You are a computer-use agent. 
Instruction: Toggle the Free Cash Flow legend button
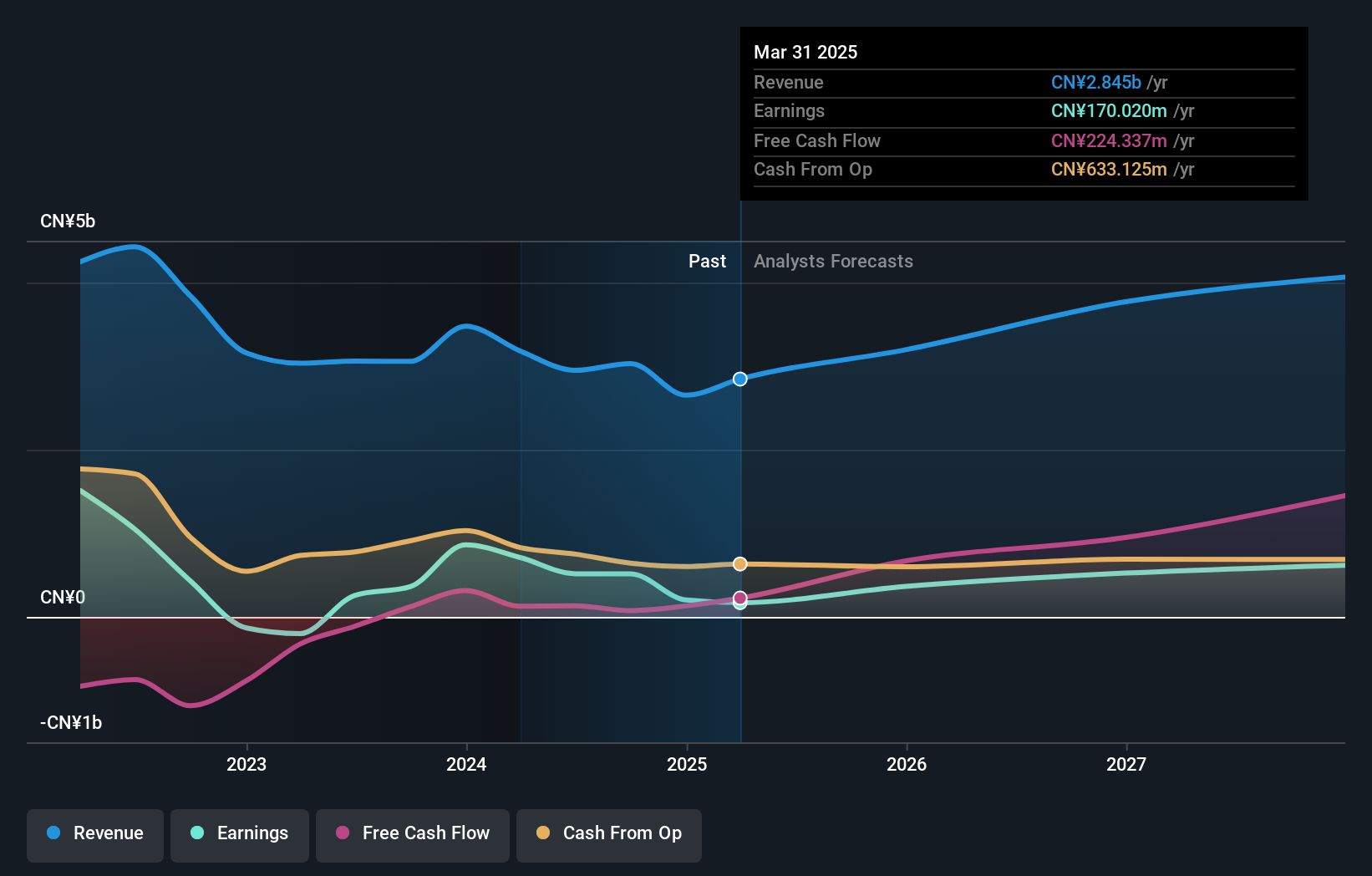point(413,835)
